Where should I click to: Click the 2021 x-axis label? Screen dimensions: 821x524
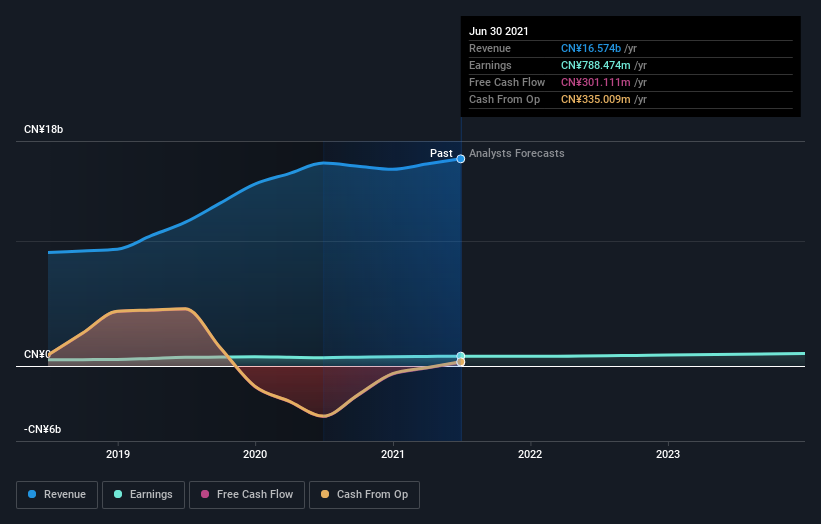pos(393,454)
